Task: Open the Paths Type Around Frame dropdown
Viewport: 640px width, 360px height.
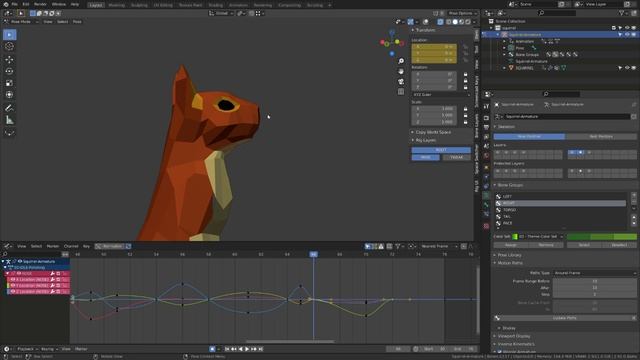Action: tap(595, 273)
